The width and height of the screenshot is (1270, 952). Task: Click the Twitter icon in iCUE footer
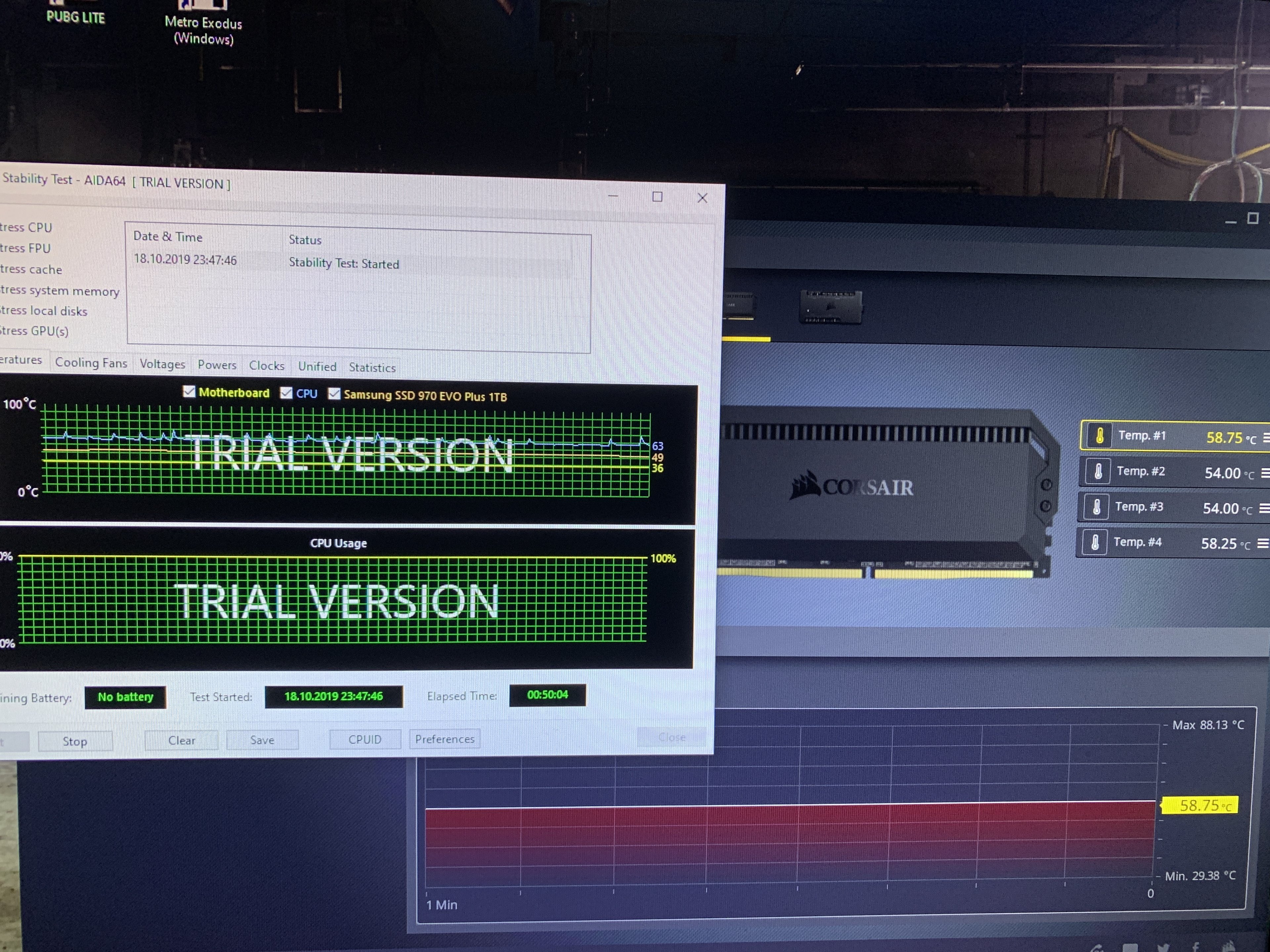(1163, 947)
